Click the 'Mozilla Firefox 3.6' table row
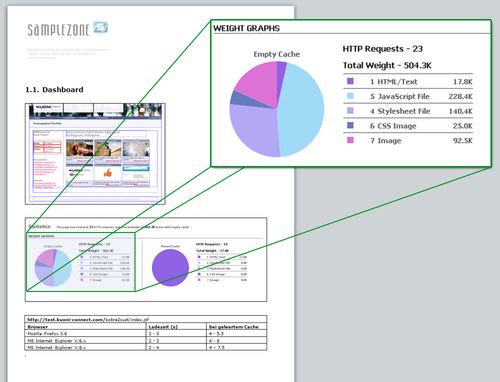The width and height of the screenshot is (500, 382). tap(146, 333)
